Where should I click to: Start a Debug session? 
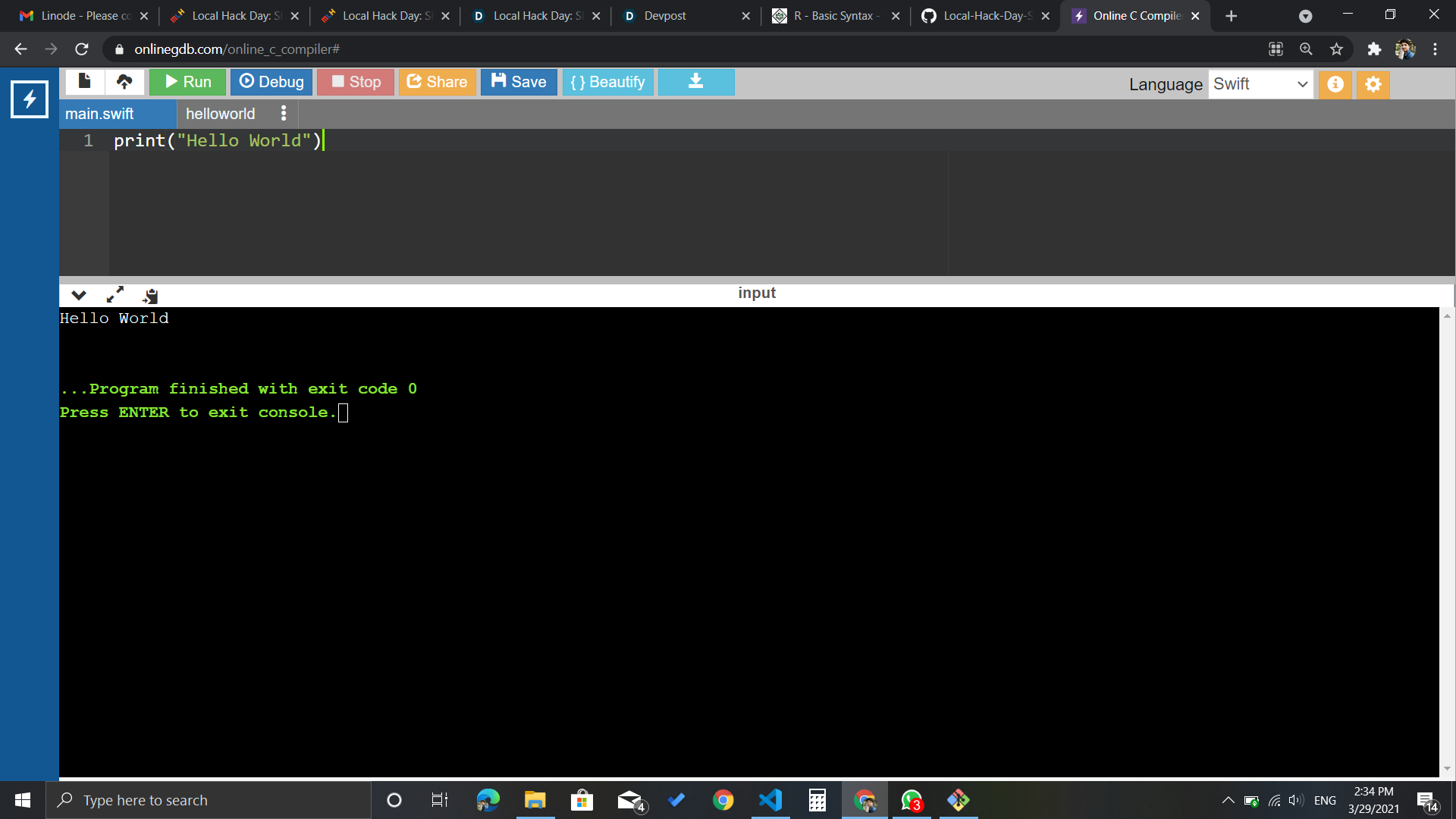[x=271, y=81]
